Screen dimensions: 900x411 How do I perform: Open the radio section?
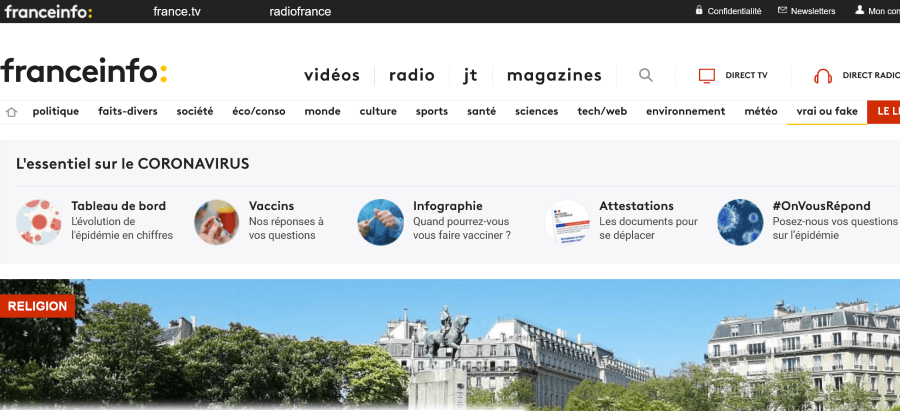click(x=412, y=75)
